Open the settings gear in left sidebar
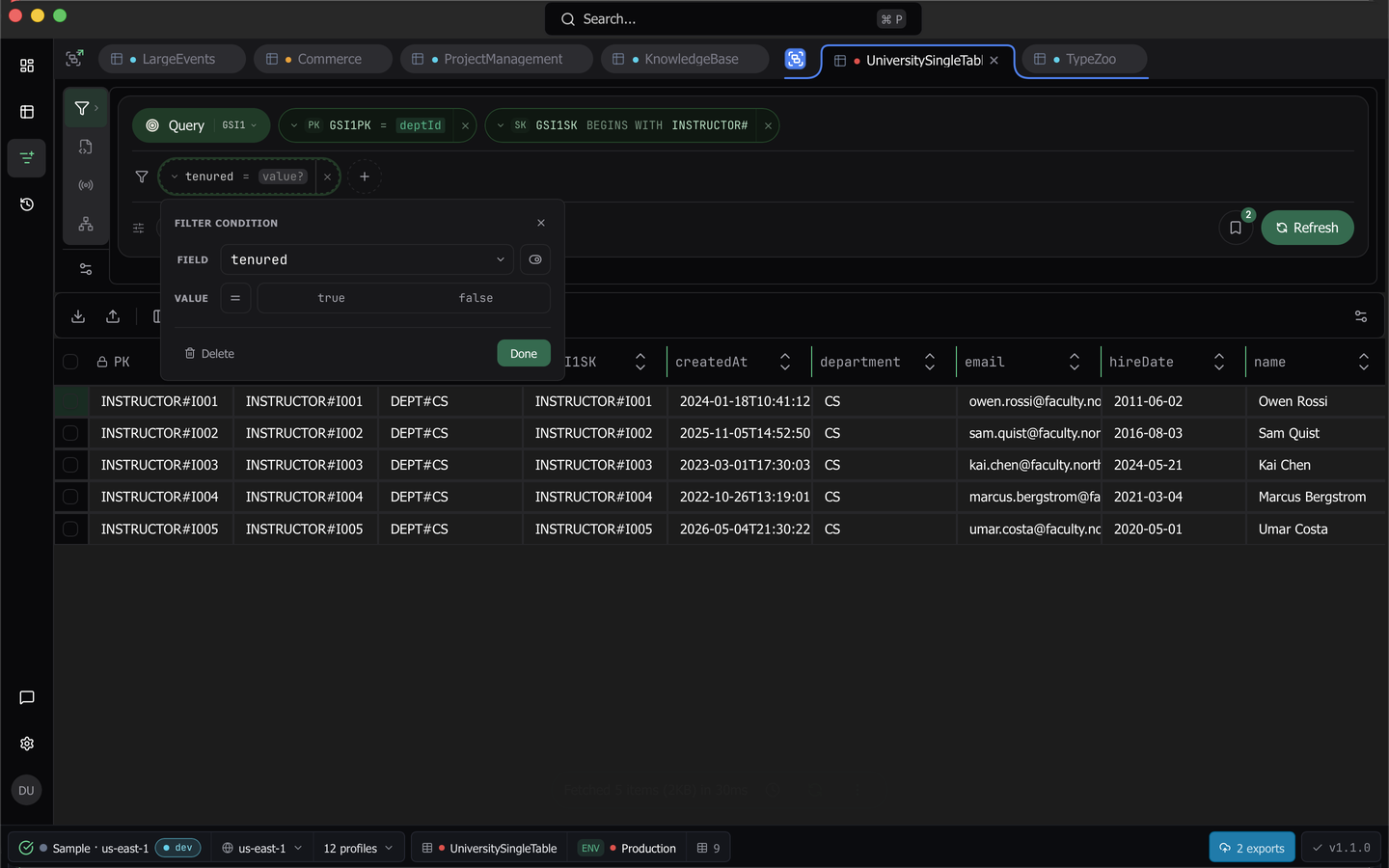The width and height of the screenshot is (1389, 868). pos(27,744)
